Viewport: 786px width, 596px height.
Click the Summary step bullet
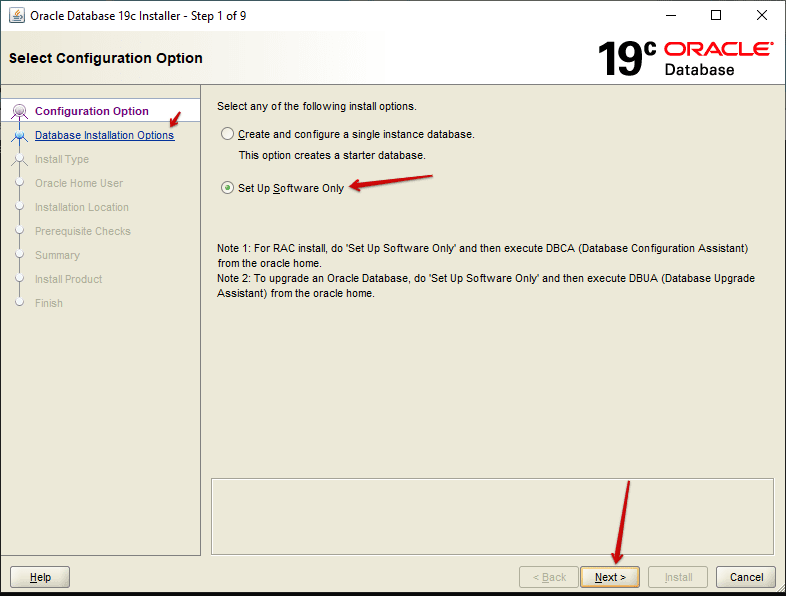coord(20,254)
